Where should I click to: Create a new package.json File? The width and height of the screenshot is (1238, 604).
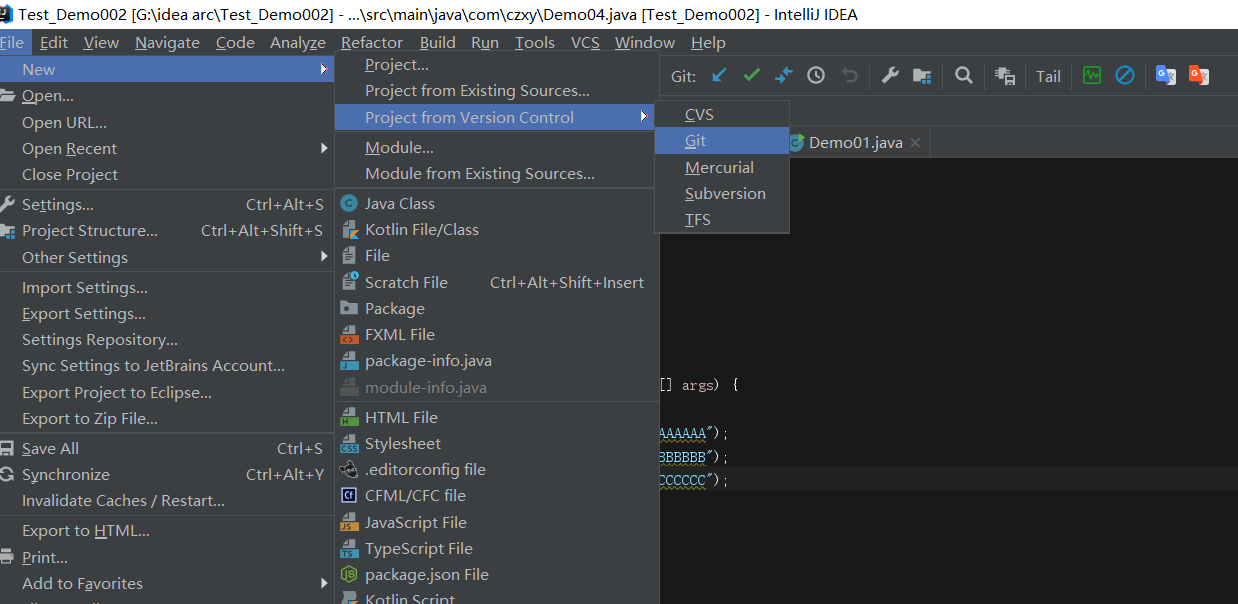click(495, 574)
